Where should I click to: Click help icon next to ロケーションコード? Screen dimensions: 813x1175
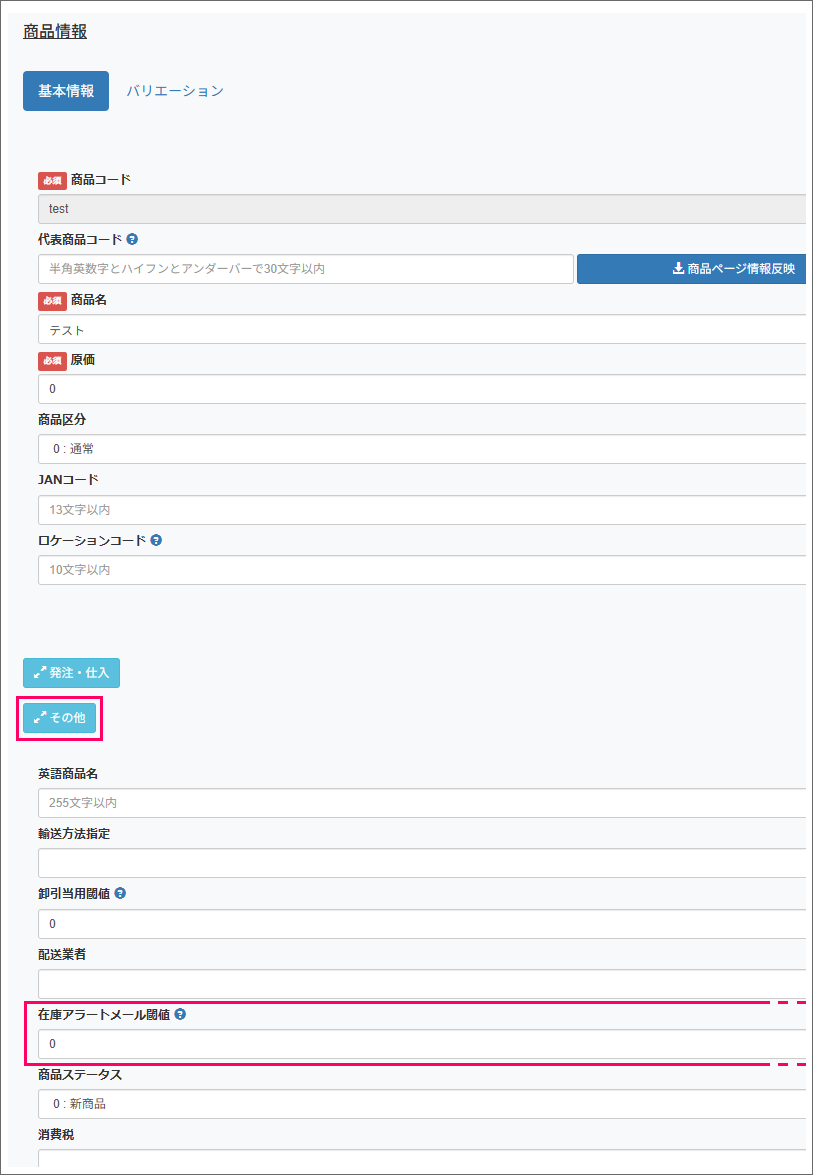156,540
